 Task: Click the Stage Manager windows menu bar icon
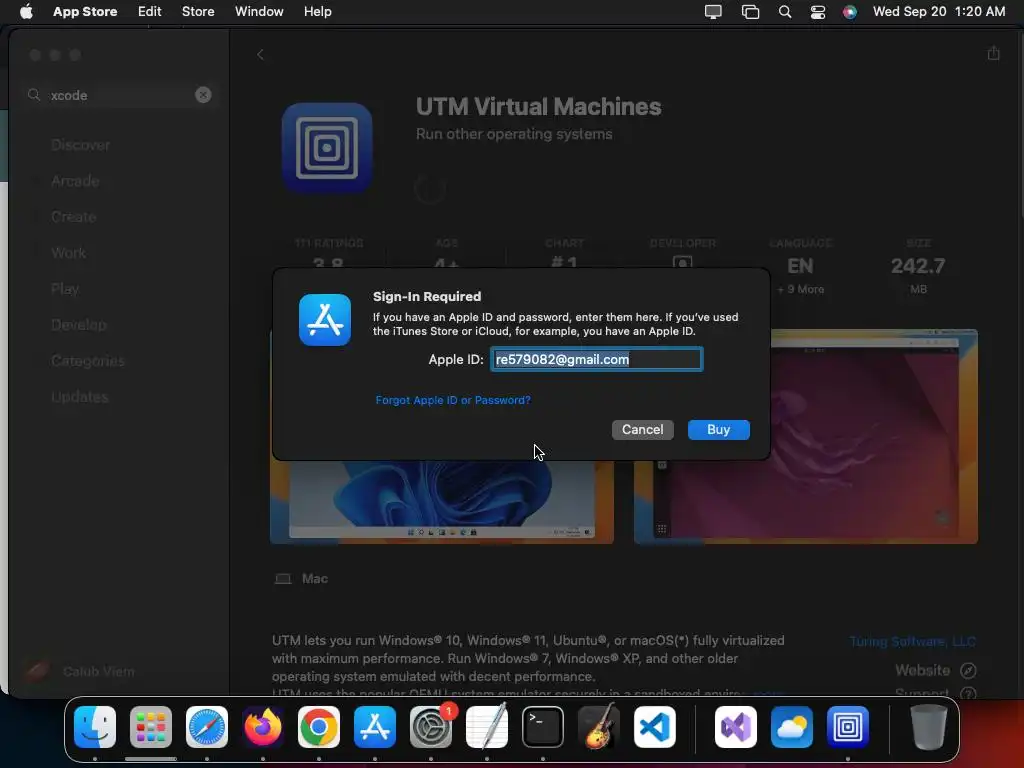750,12
